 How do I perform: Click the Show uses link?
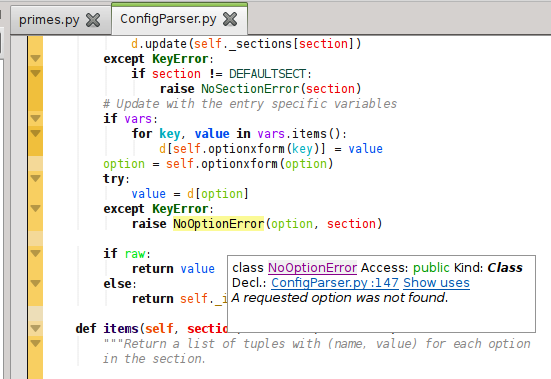[x=436, y=283]
